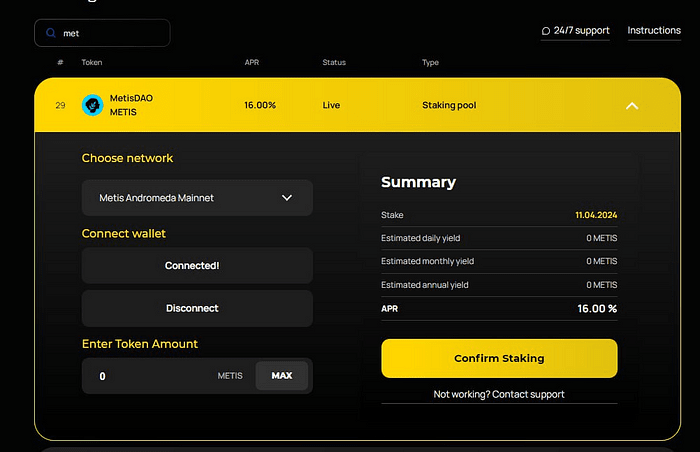Focus the token search field containing 'met'

(x=102, y=33)
